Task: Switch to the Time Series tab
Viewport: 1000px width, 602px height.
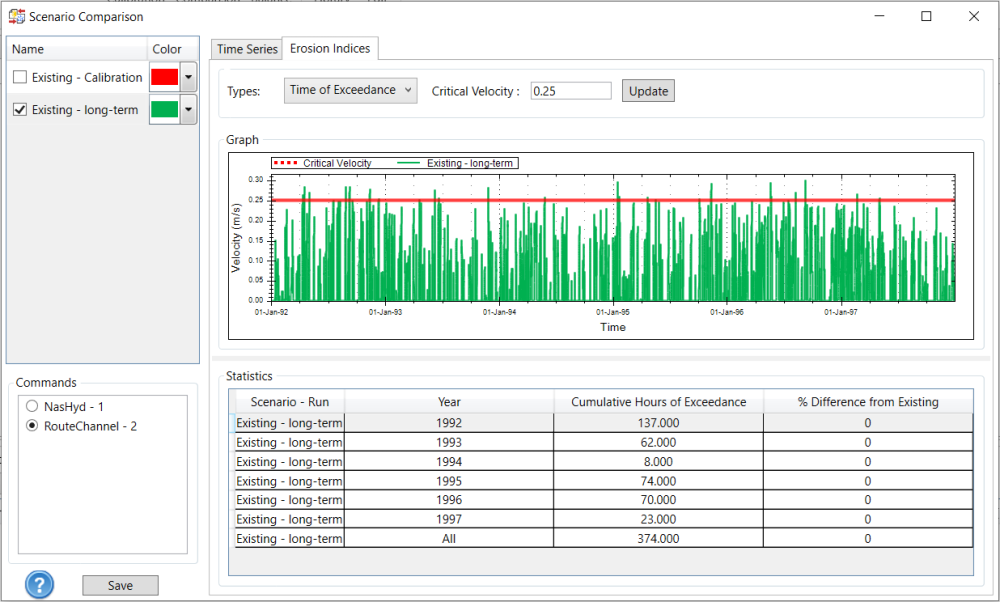Action: [x=247, y=49]
